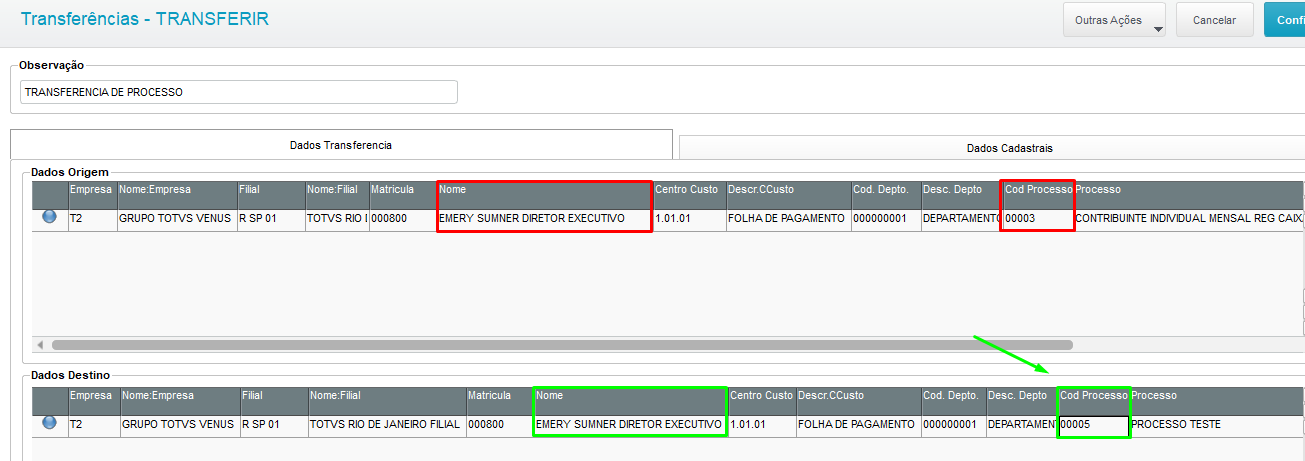Select GRUPO TOTVS VENUS cell in Dados Origem

click(x=176, y=218)
